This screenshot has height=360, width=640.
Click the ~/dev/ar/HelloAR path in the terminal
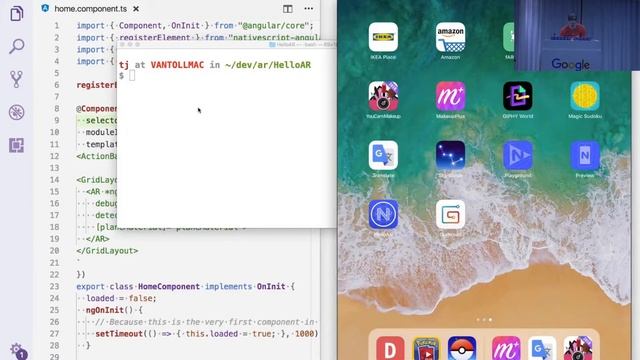click(268, 65)
